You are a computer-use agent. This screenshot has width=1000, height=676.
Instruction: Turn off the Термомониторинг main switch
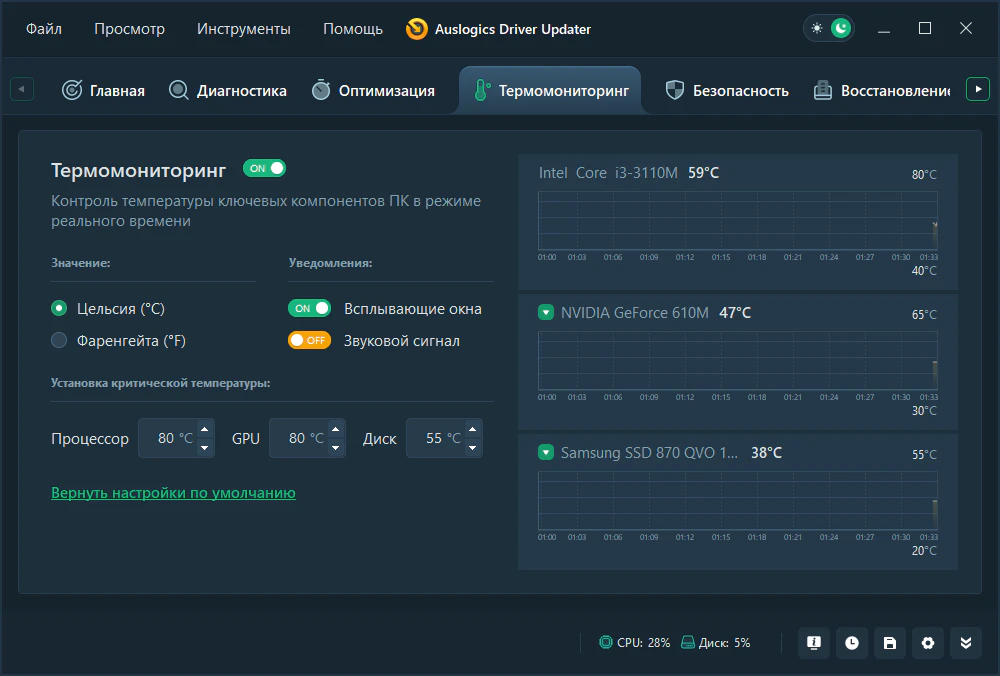[264, 168]
